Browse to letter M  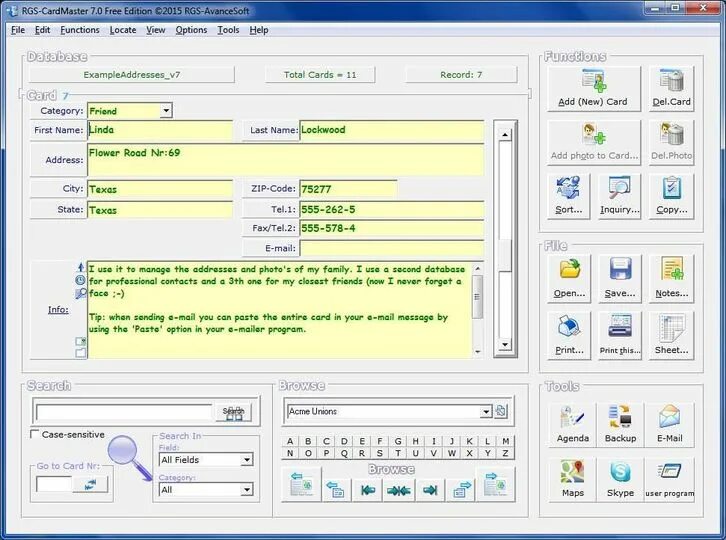click(x=506, y=441)
